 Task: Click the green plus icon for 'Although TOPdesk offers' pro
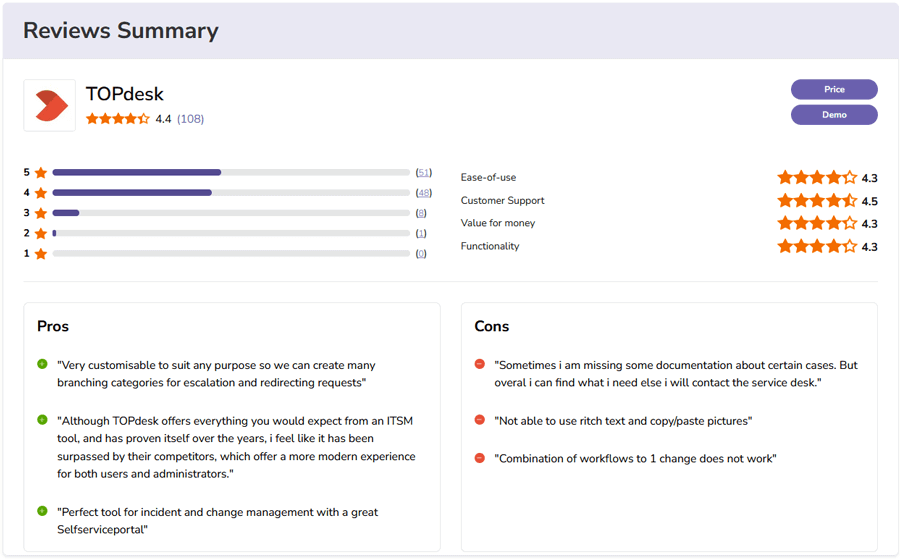click(42, 420)
